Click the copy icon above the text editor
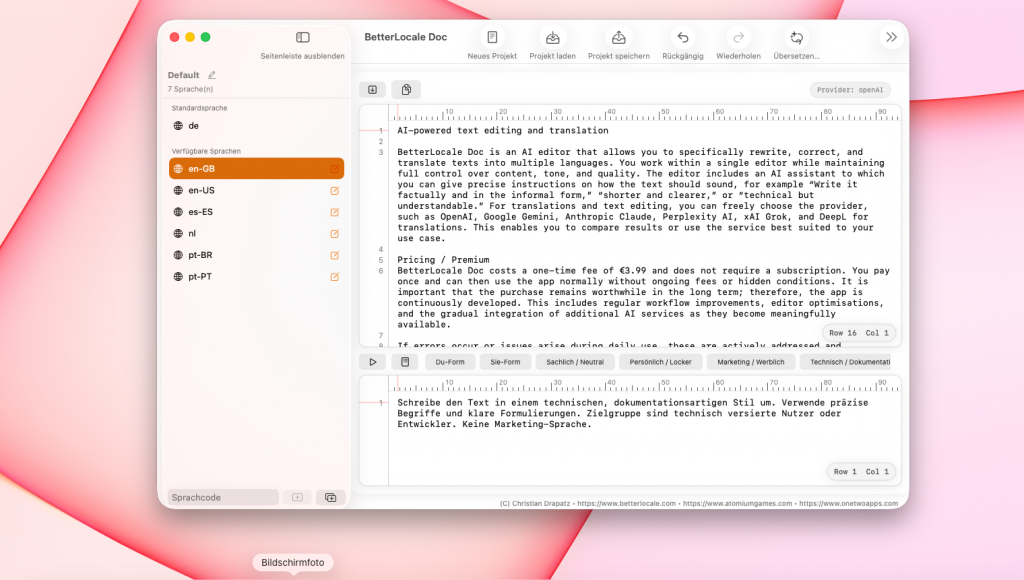Image resolution: width=1024 pixels, height=580 pixels. (x=406, y=90)
